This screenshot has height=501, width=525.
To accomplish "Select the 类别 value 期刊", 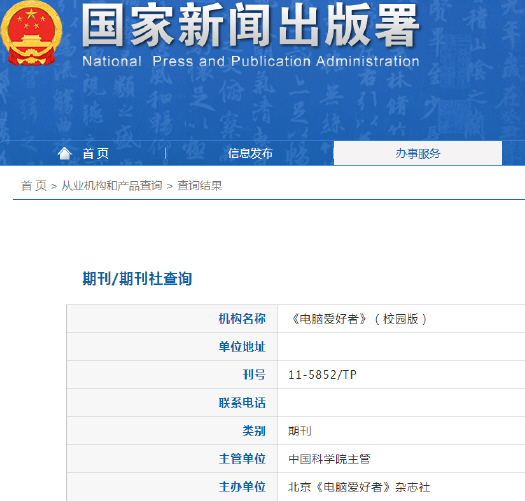I will pyautogui.click(x=300, y=431).
